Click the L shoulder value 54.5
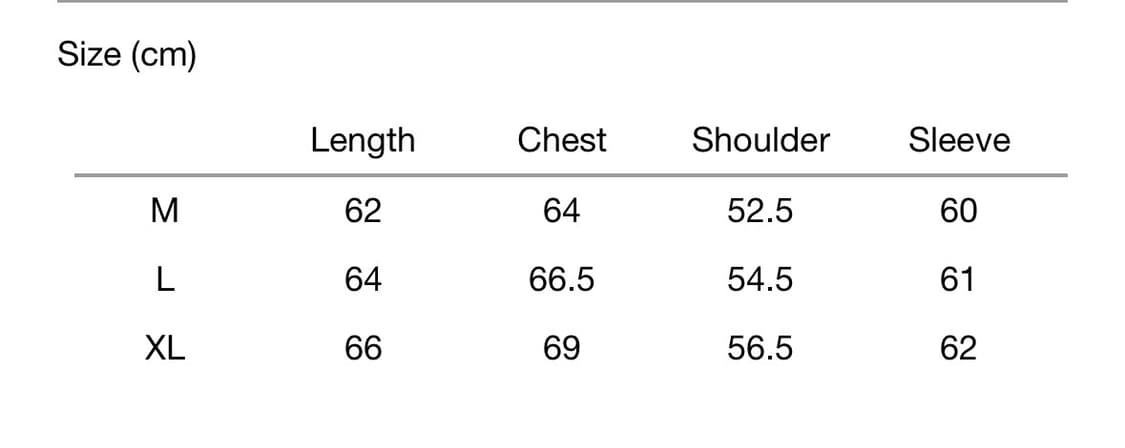The width and height of the screenshot is (1125, 448). tap(760, 280)
